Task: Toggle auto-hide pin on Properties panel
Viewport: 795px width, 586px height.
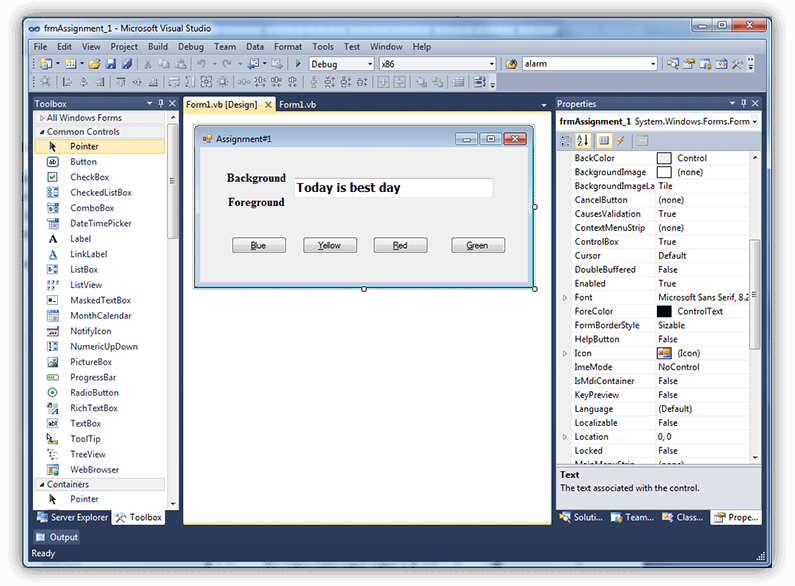Action: pos(743,103)
